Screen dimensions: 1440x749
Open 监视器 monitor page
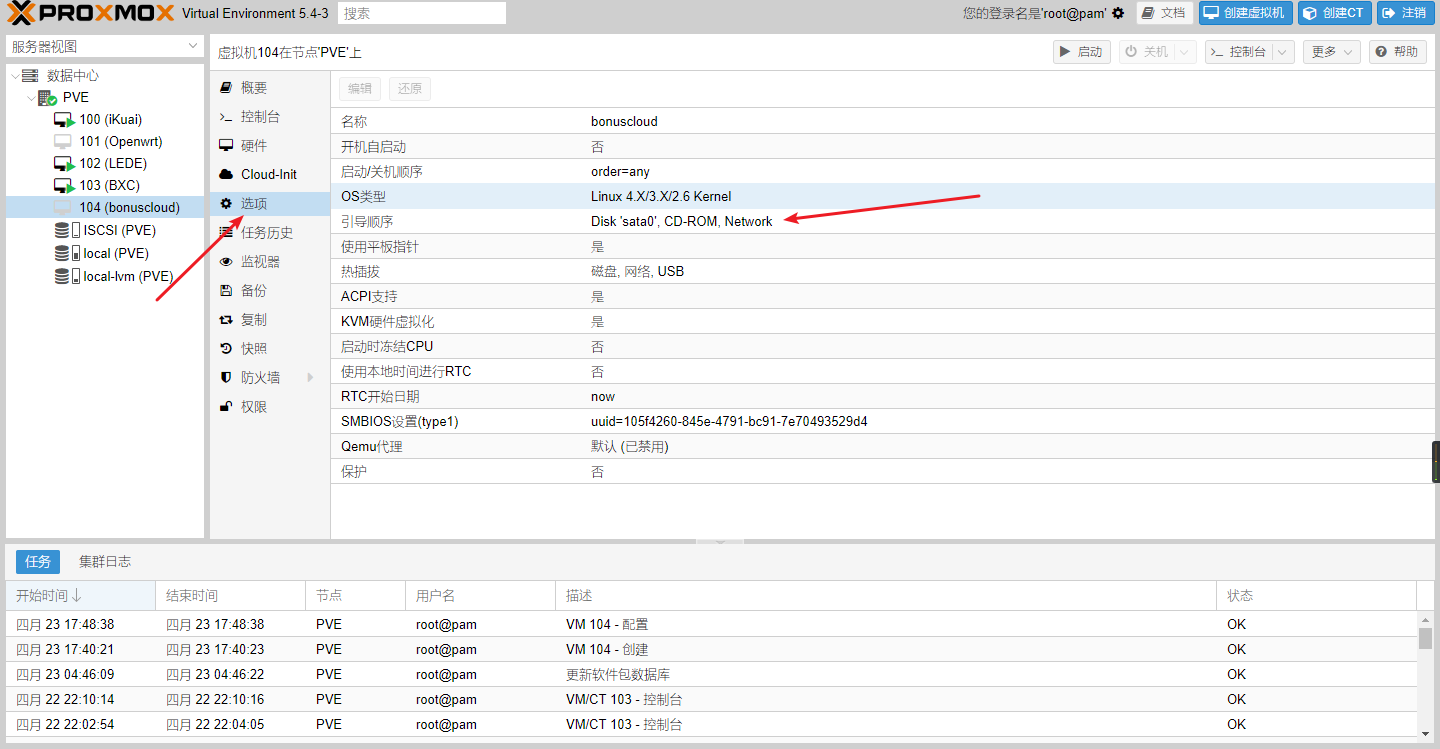(270, 262)
